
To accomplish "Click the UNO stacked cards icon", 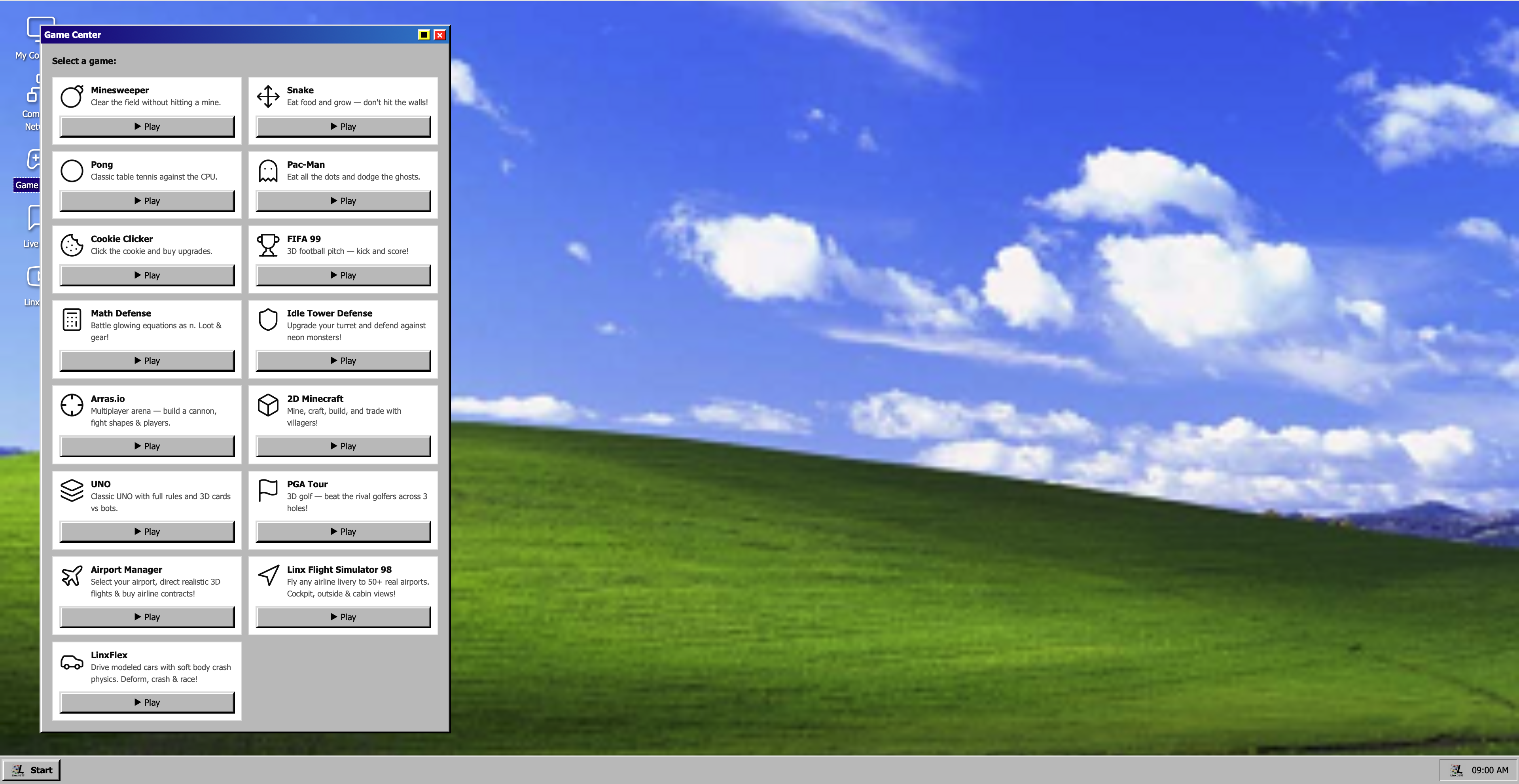I will (72, 490).
